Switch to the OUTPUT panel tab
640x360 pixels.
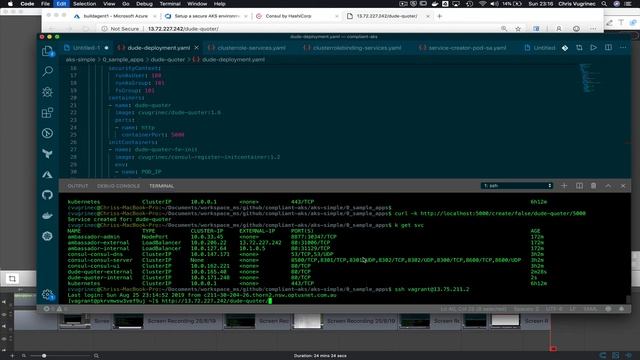(78, 186)
